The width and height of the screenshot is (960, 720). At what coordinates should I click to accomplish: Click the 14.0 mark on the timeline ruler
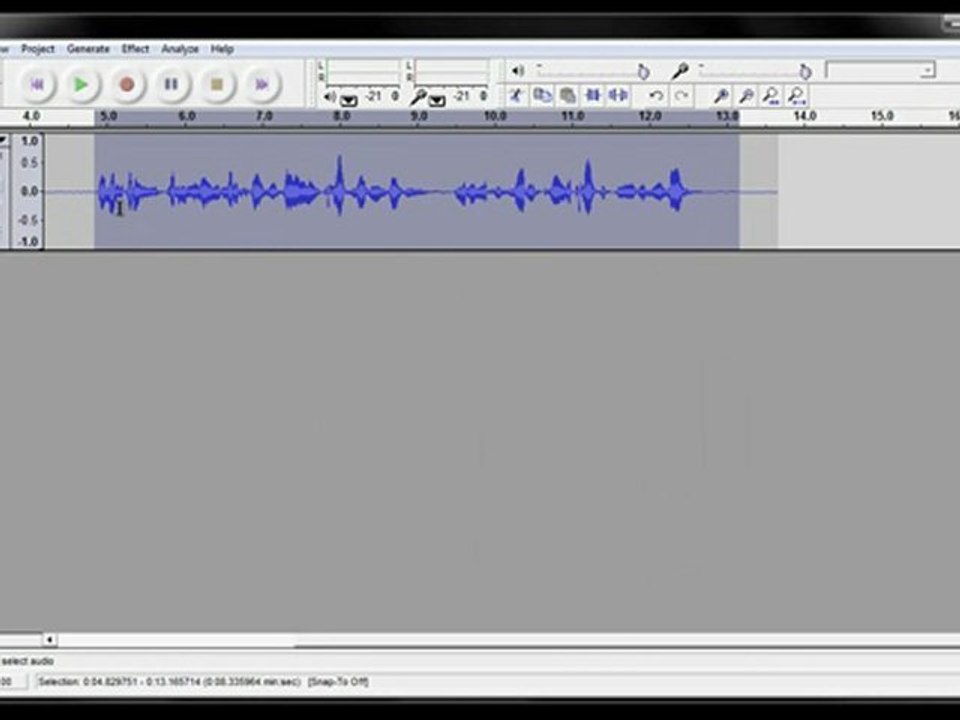(x=804, y=116)
